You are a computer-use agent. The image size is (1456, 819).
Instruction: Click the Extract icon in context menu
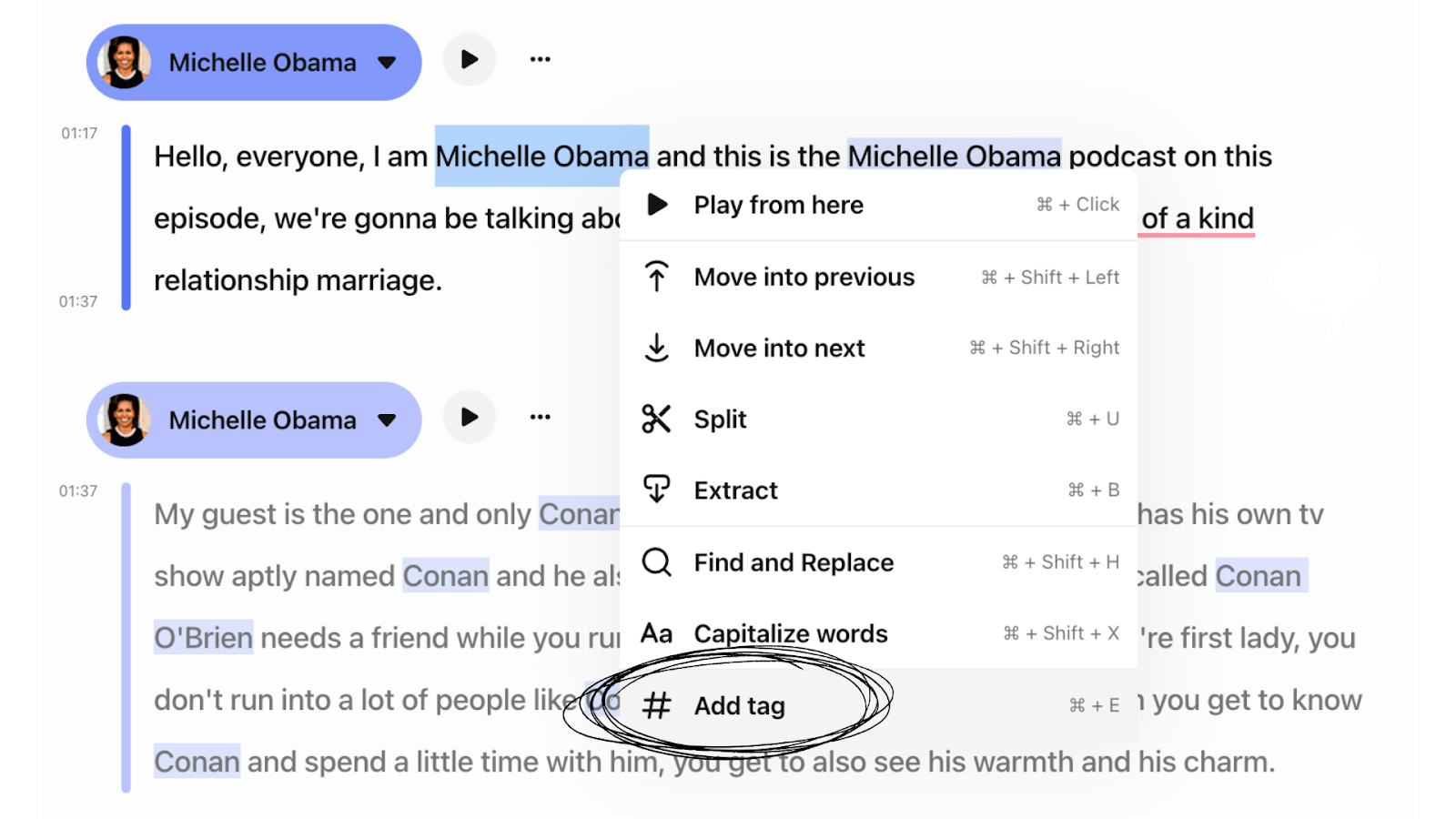656,490
